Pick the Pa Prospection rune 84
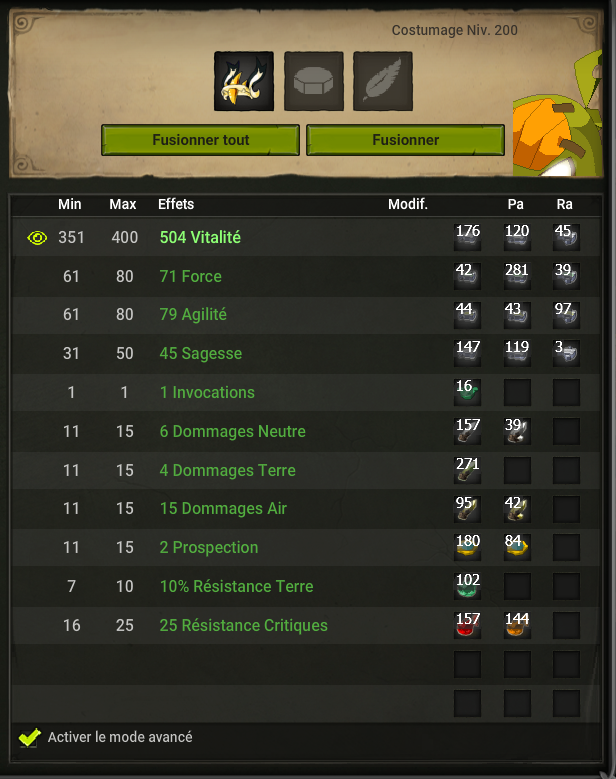 point(517,547)
